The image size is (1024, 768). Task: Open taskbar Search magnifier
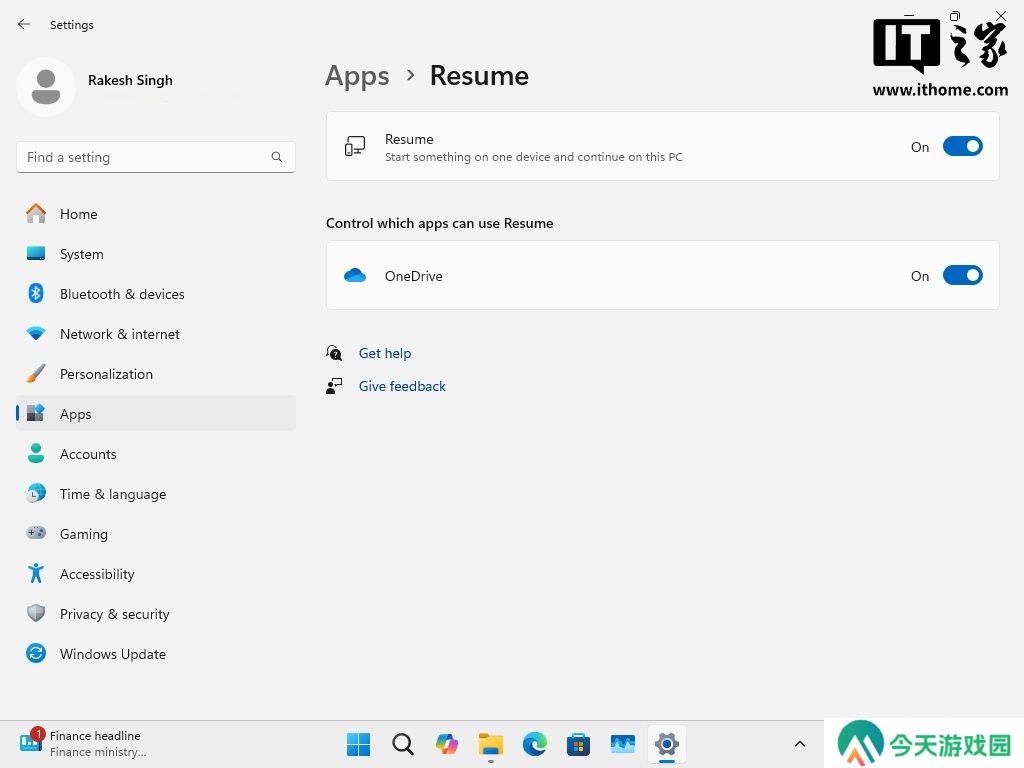[402, 744]
